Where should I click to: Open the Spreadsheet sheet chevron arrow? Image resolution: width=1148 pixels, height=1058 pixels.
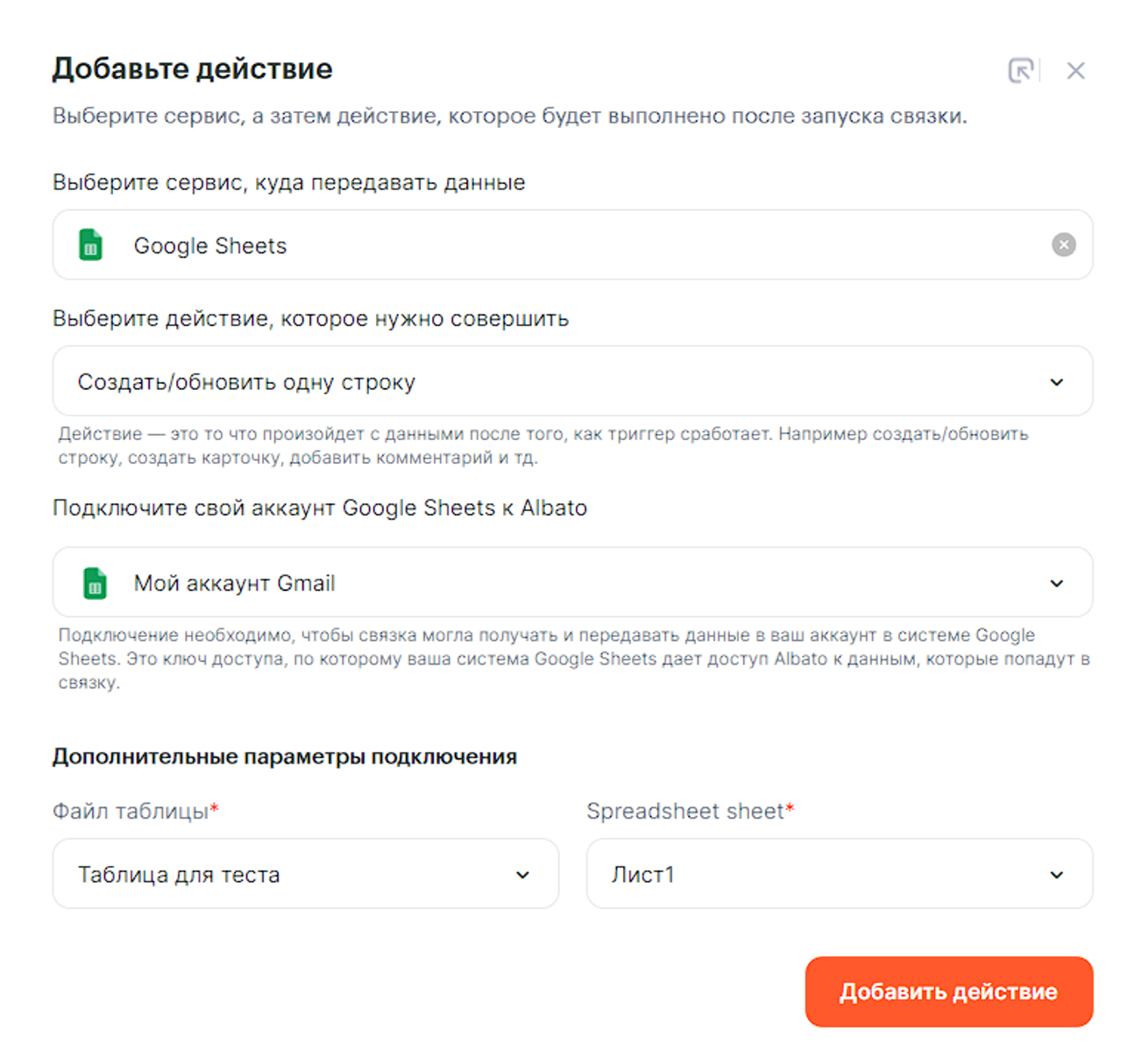1056,875
